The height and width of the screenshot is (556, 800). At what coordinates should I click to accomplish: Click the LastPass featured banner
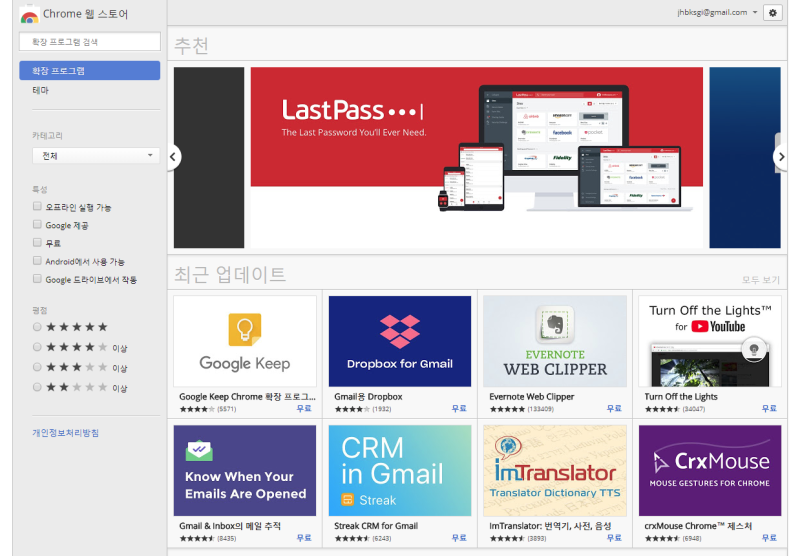pyautogui.click(x=477, y=157)
